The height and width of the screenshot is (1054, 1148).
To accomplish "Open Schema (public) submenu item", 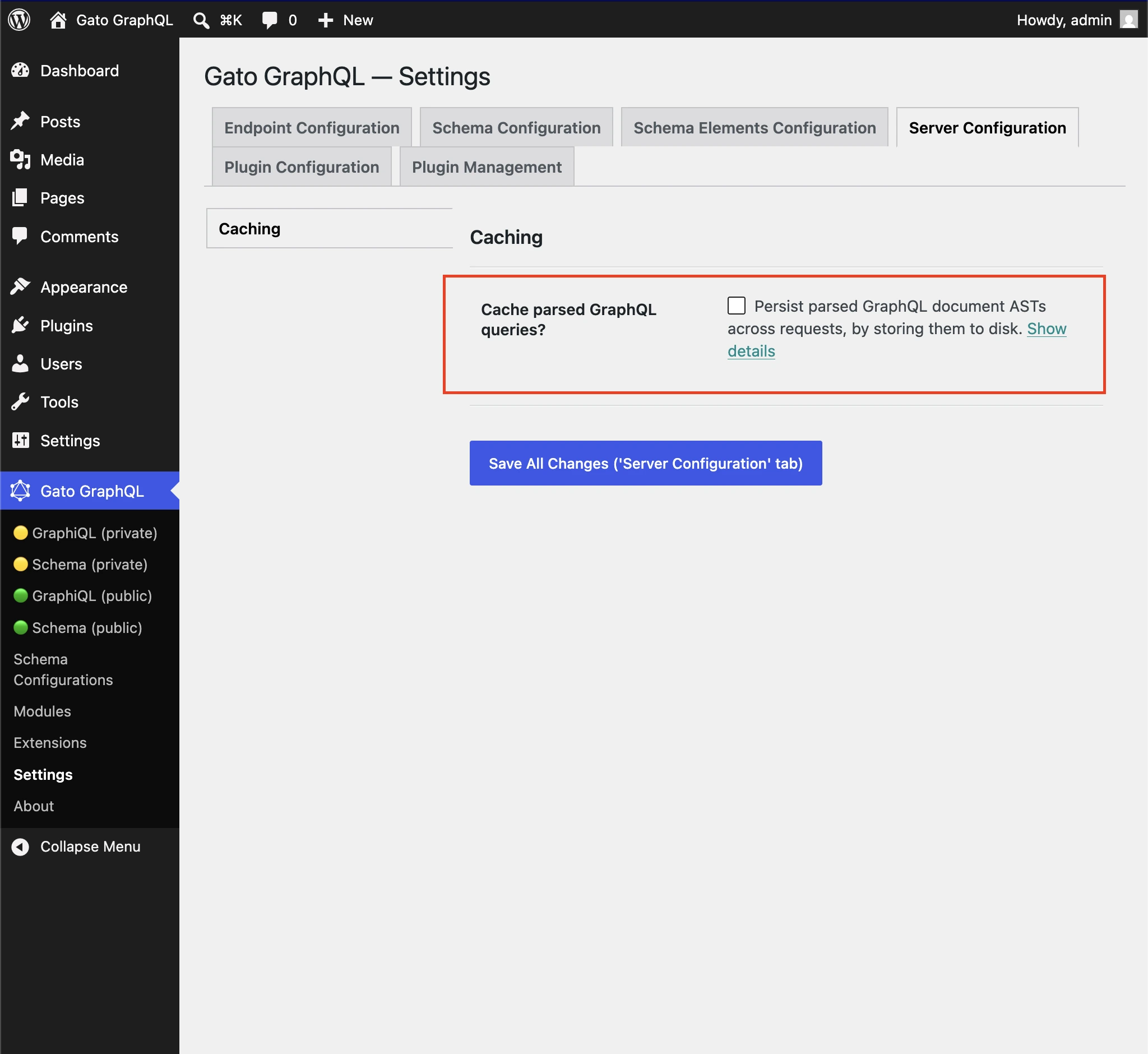I will coord(87,627).
